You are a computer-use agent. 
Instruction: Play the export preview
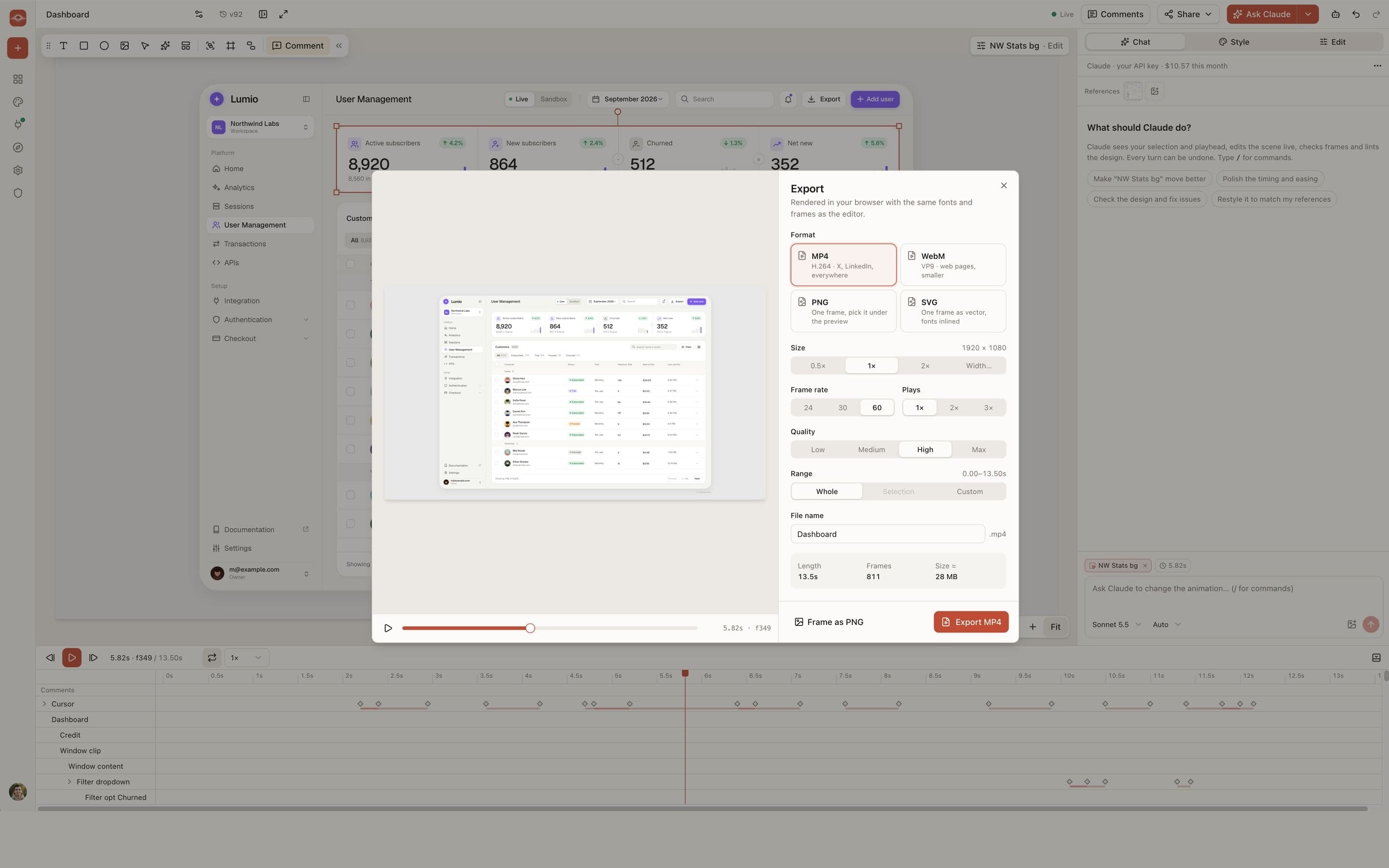[x=388, y=628]
